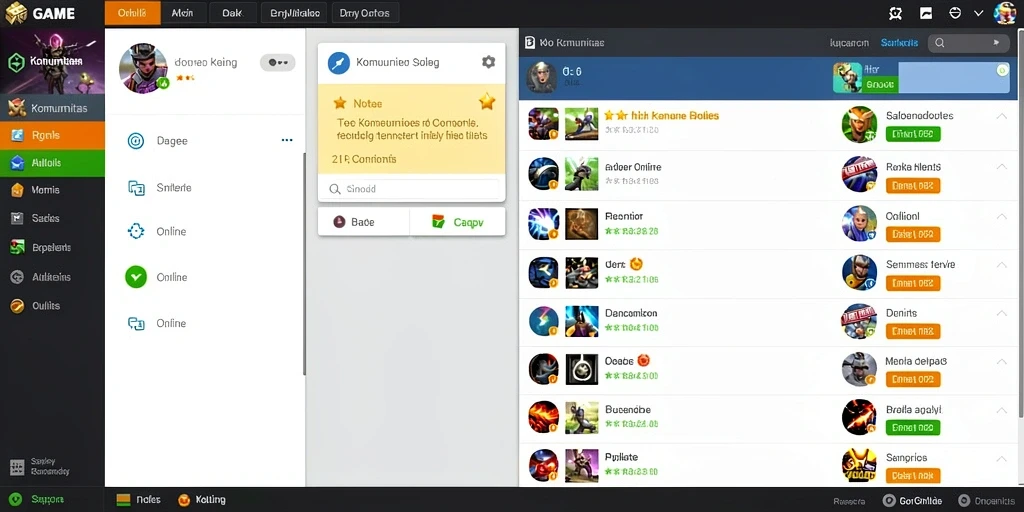Toggle the green checkmark Online status

point(136,278)
